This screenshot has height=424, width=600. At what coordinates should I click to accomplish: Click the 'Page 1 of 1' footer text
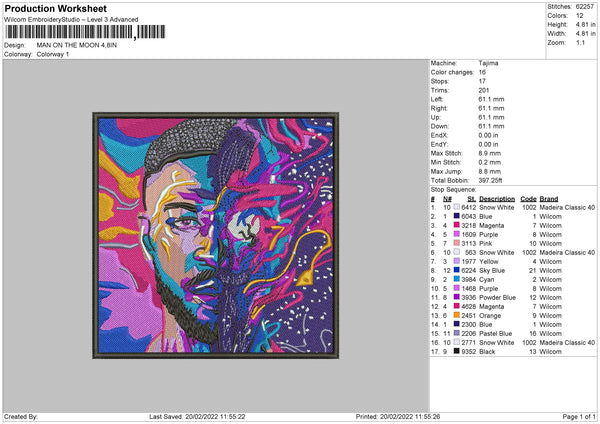pyautogui.click(x=579, y=416)
